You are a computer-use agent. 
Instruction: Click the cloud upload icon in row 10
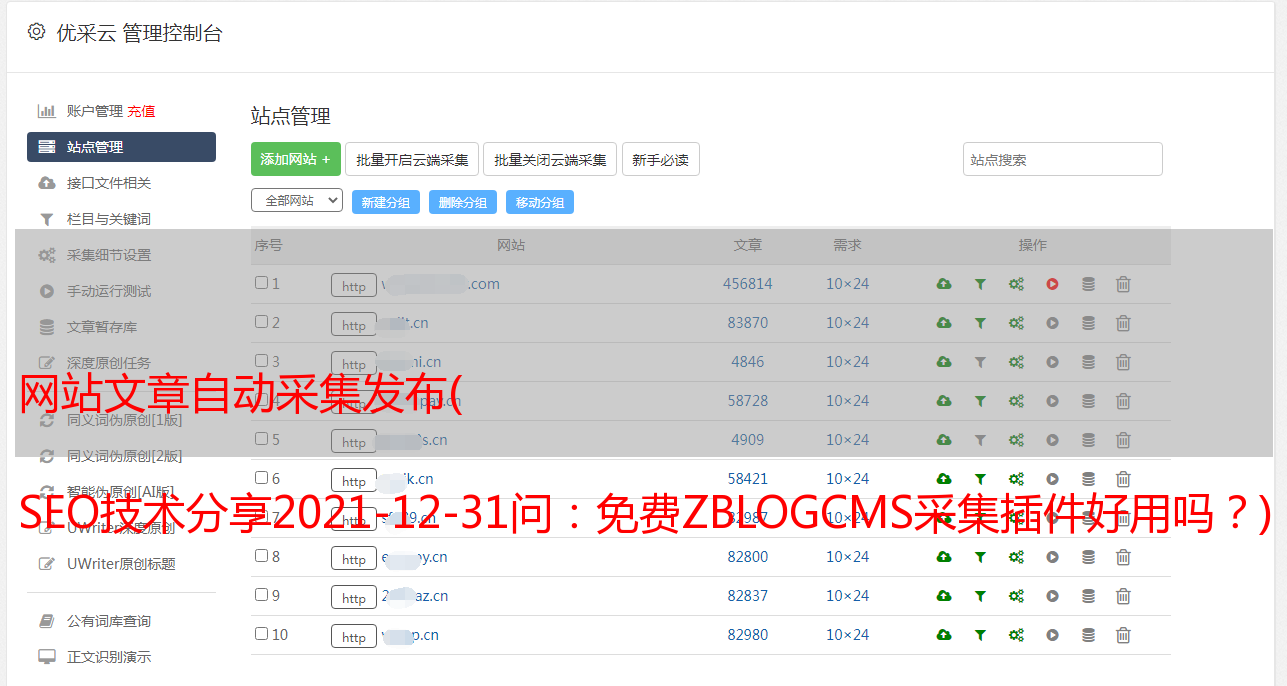[944, 635]
